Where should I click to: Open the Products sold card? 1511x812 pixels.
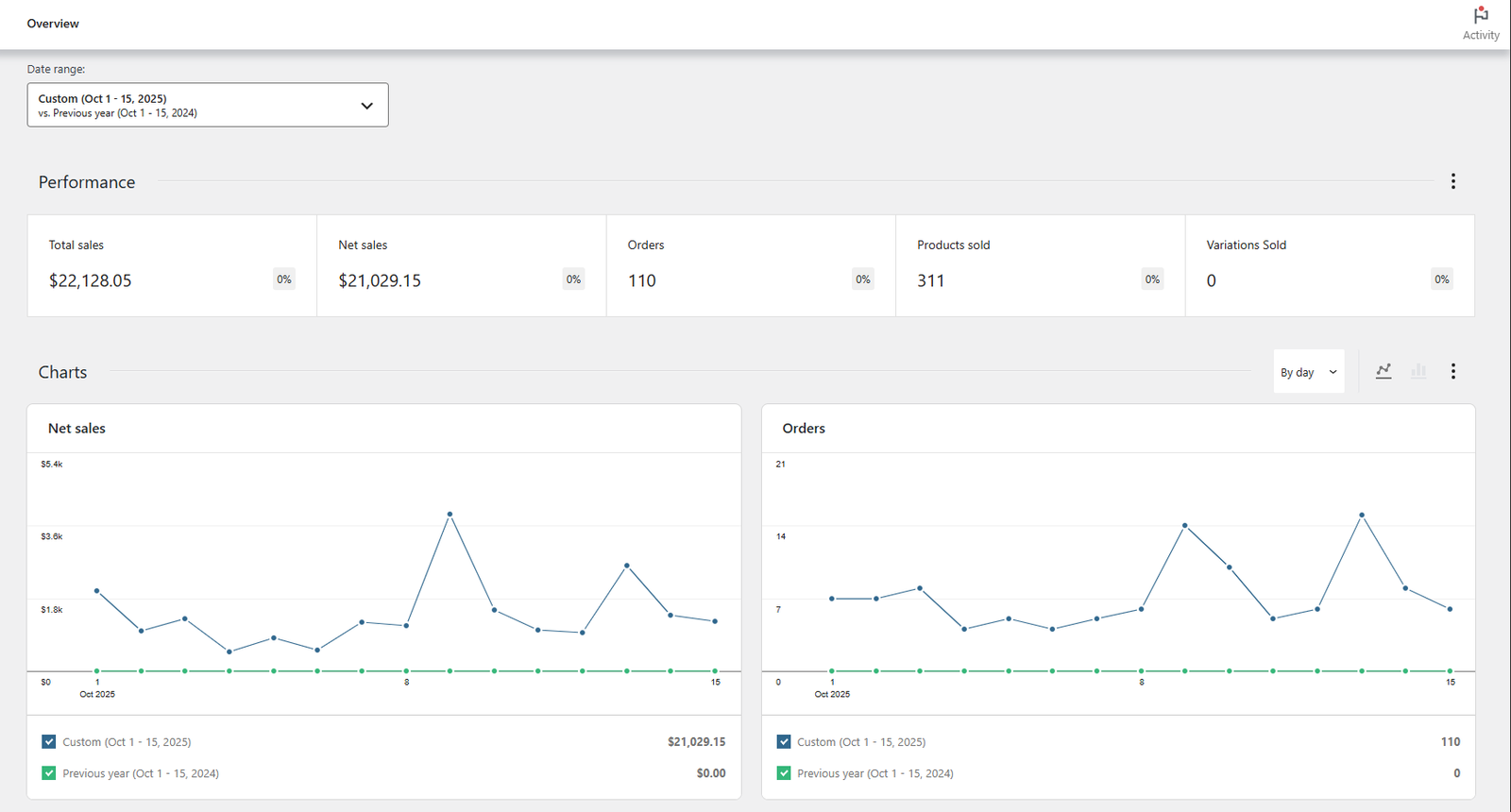tap(1040, 265)
